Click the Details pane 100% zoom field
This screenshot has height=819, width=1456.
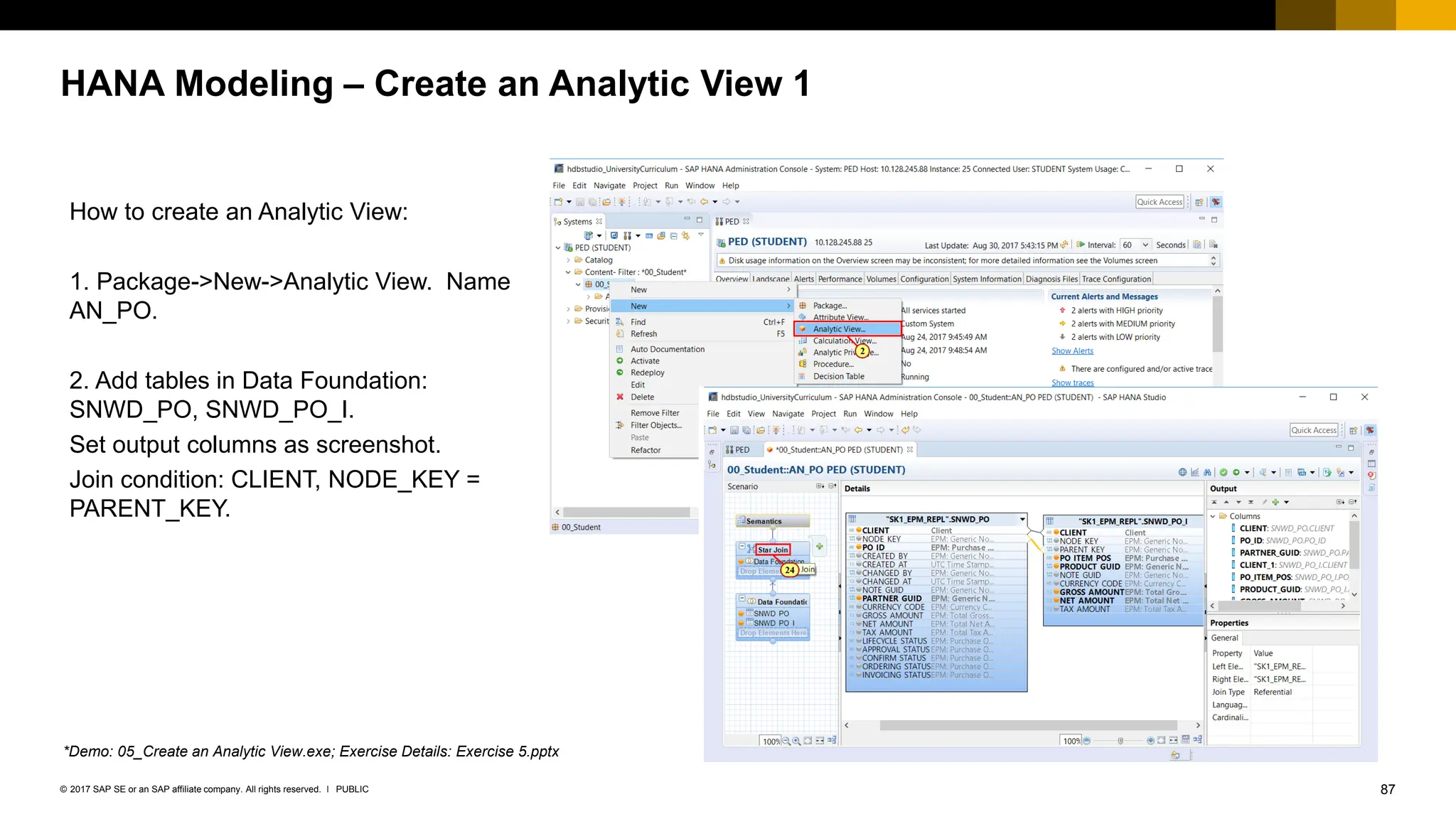click(x=1071, y=741)
